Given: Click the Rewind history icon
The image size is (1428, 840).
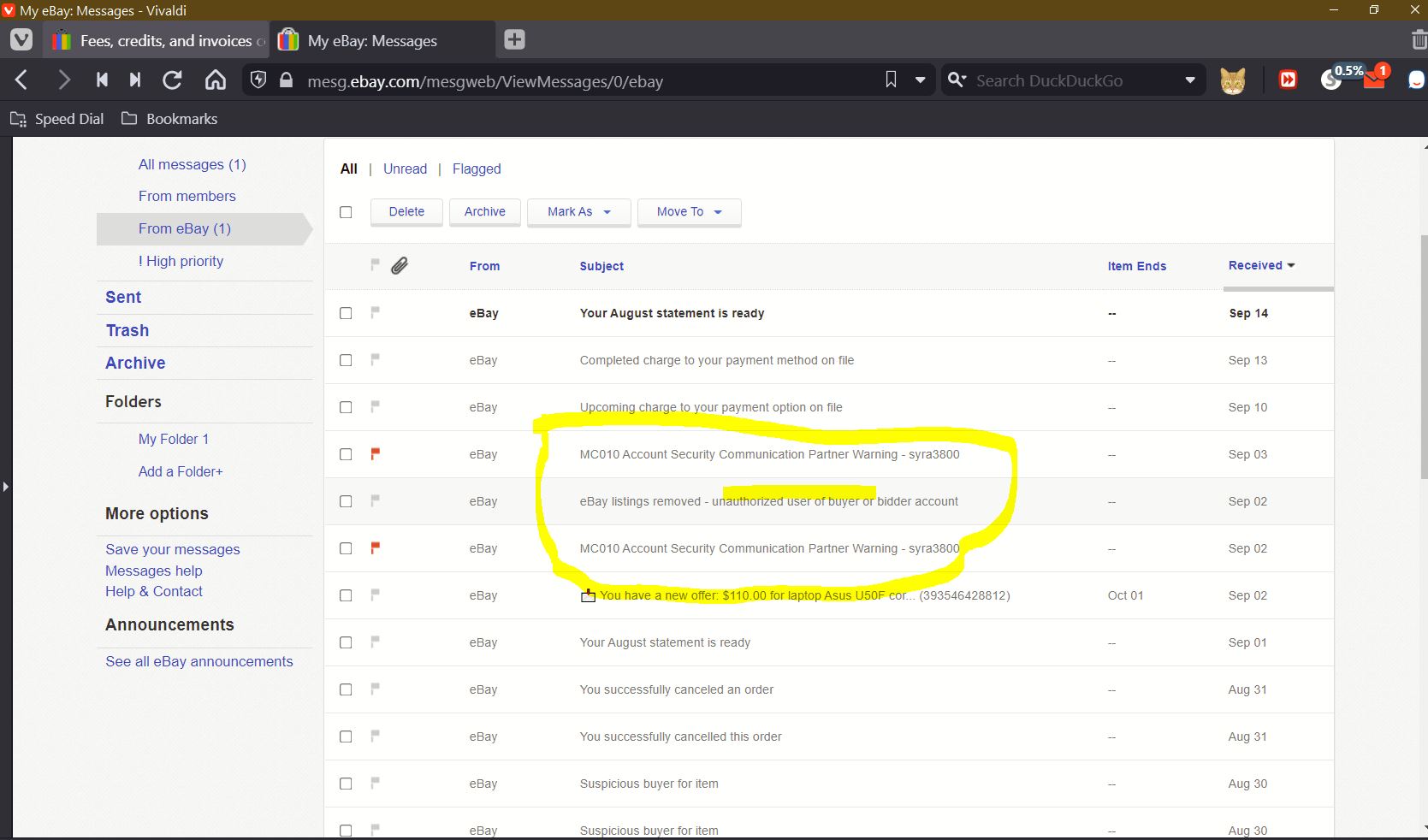Looking at the screenshot, I should click(102, 80).
